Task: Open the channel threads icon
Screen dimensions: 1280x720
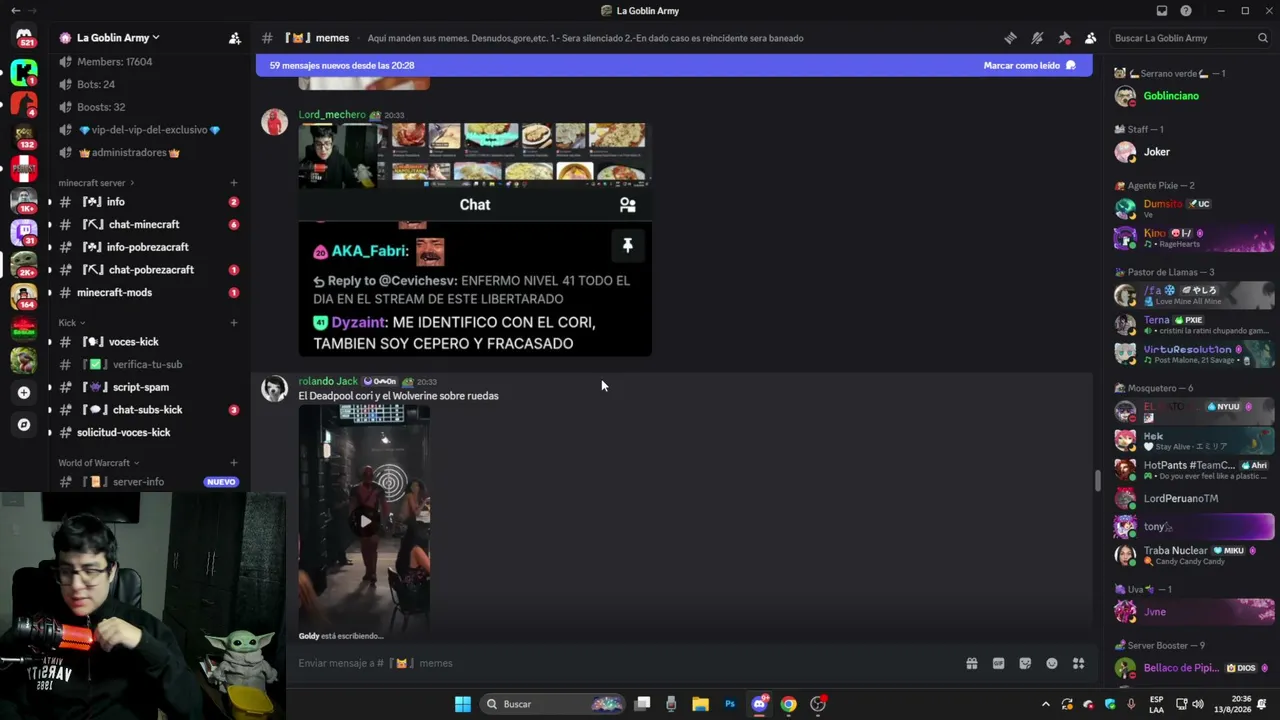Action: 1011,38
